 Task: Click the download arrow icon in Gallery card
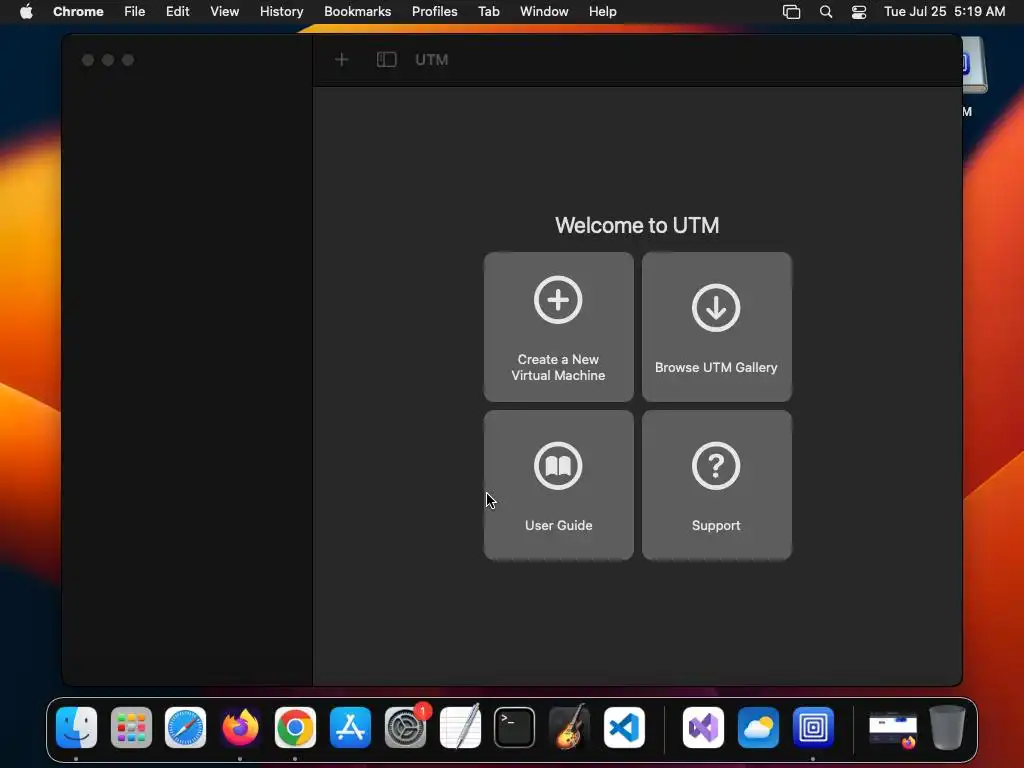coord(716,308)
